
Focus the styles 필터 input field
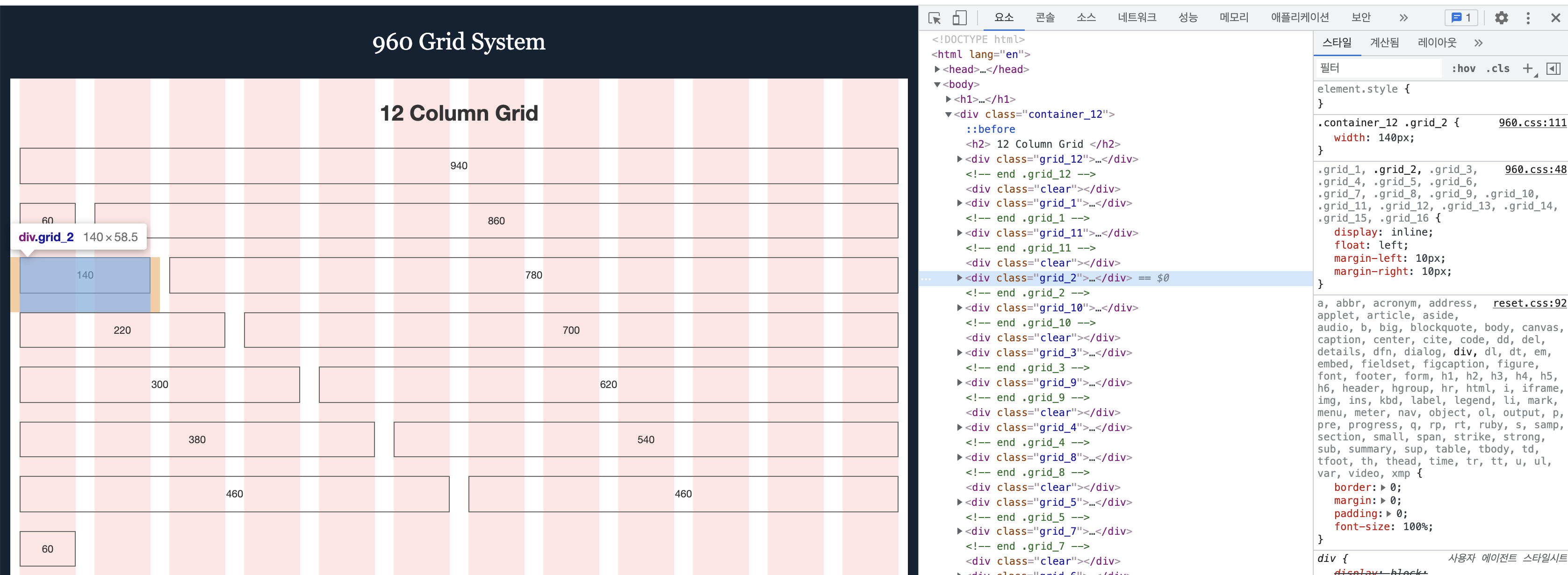[1378, 68]
